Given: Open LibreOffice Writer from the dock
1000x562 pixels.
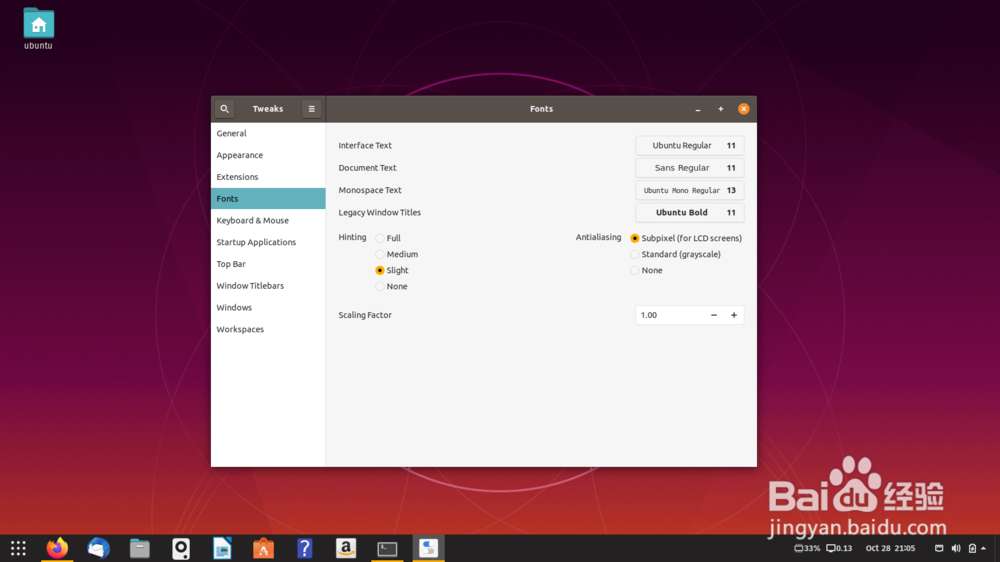Looking at the screenshot, I should (x=222, y=548).
